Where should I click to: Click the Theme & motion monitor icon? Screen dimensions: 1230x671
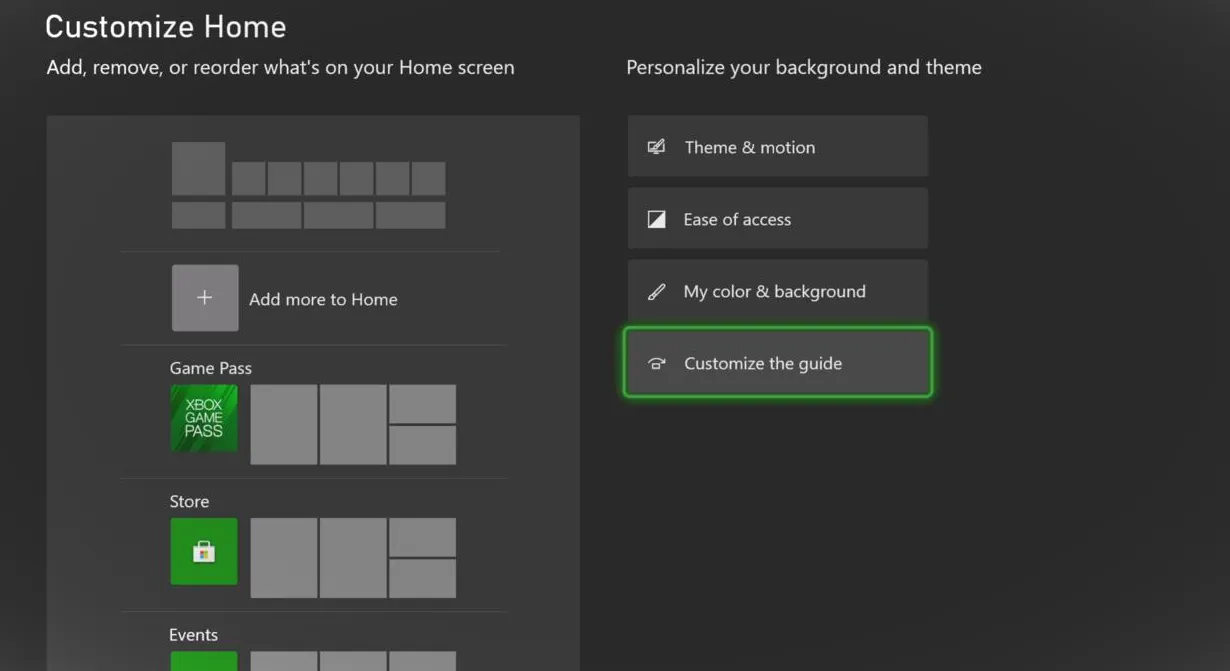point(656,147)
